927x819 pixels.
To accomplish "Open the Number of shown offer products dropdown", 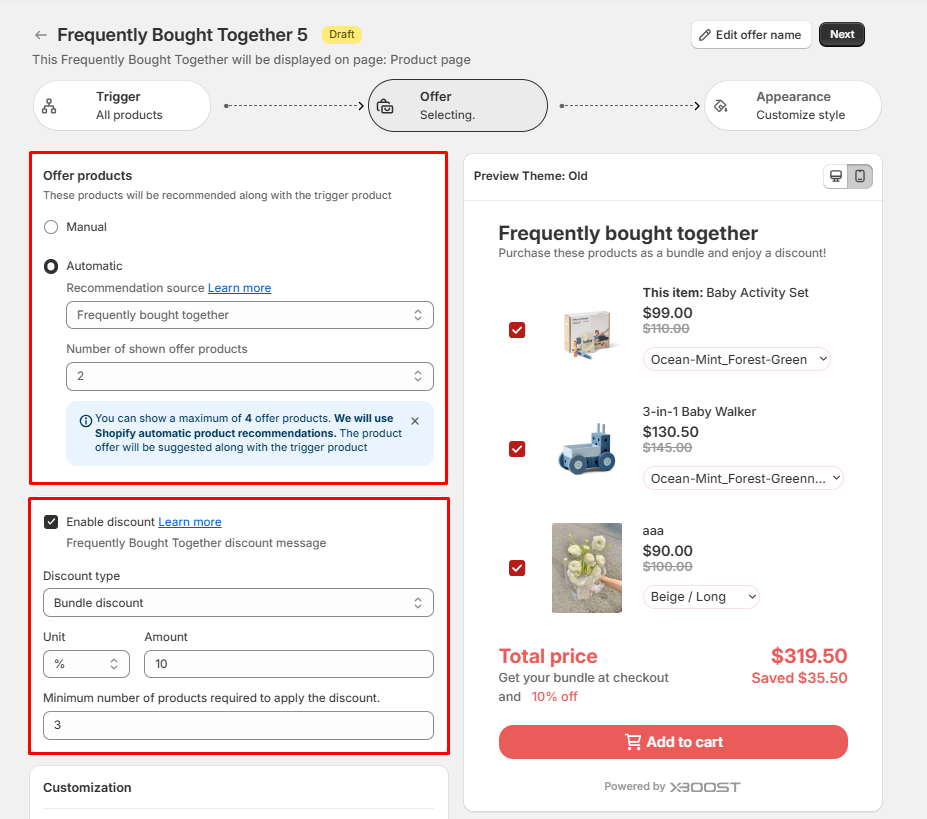I will (249, 376).
